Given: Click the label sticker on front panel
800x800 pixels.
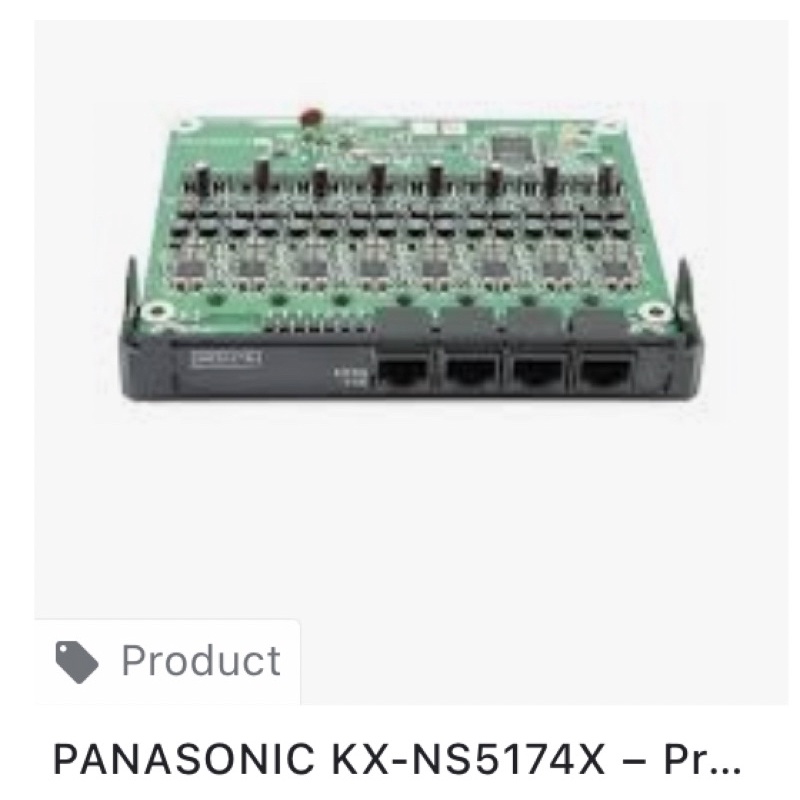Looking at the screenshot, I should [x=226, y=358].
